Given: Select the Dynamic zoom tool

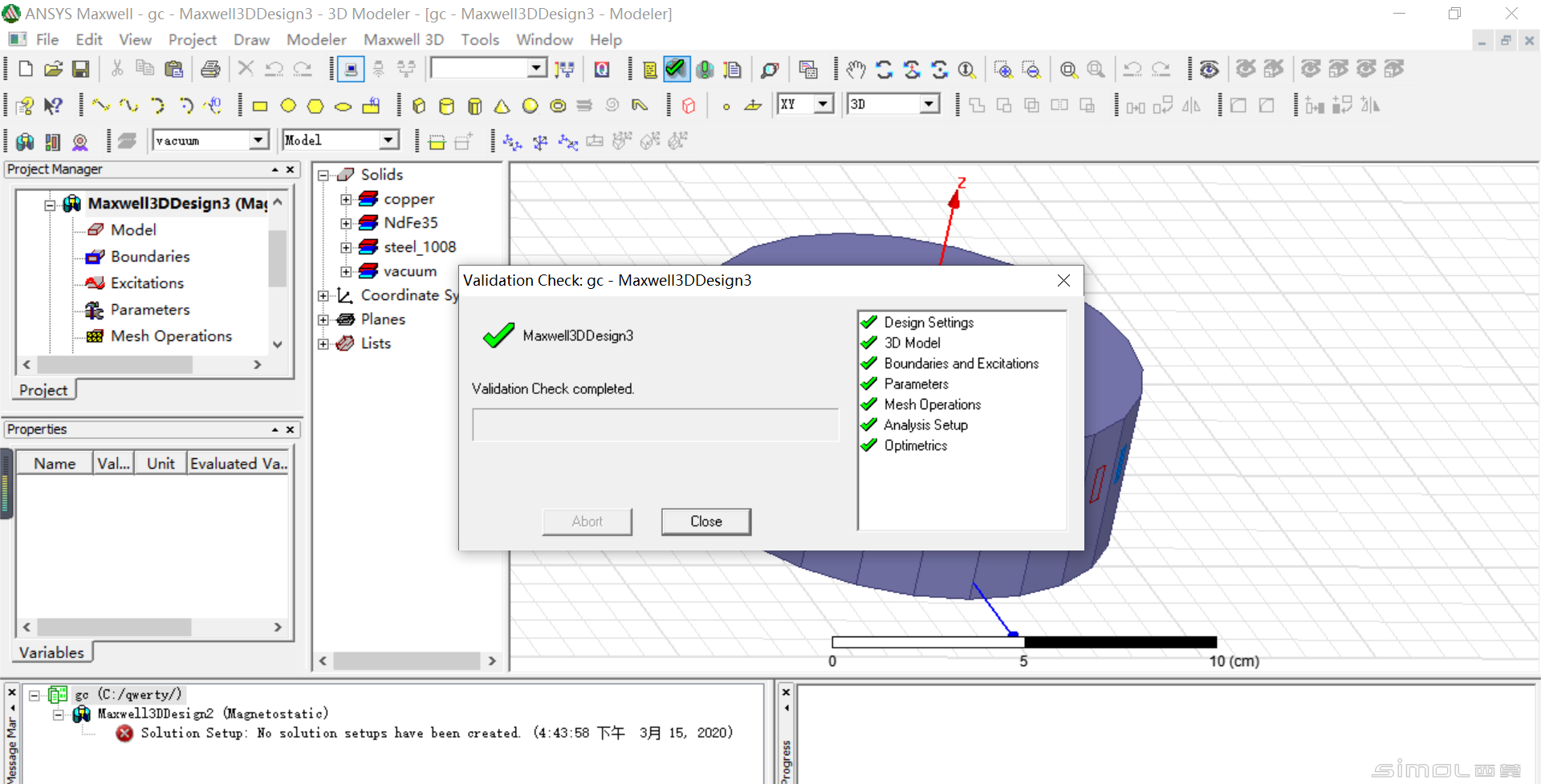Looking at the screenshot, I should (967, 70).
